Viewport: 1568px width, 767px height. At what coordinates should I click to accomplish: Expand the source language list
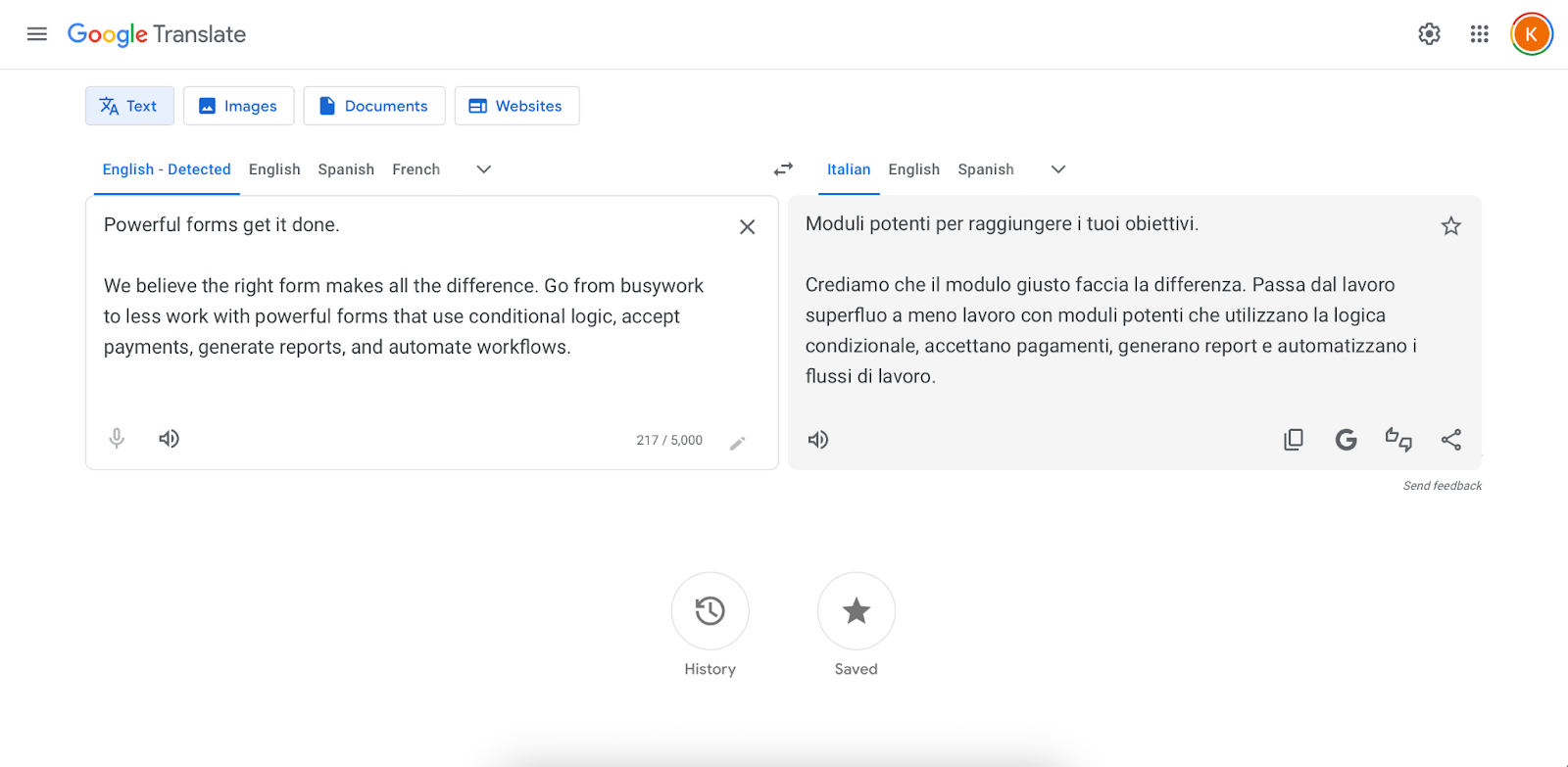483,169
